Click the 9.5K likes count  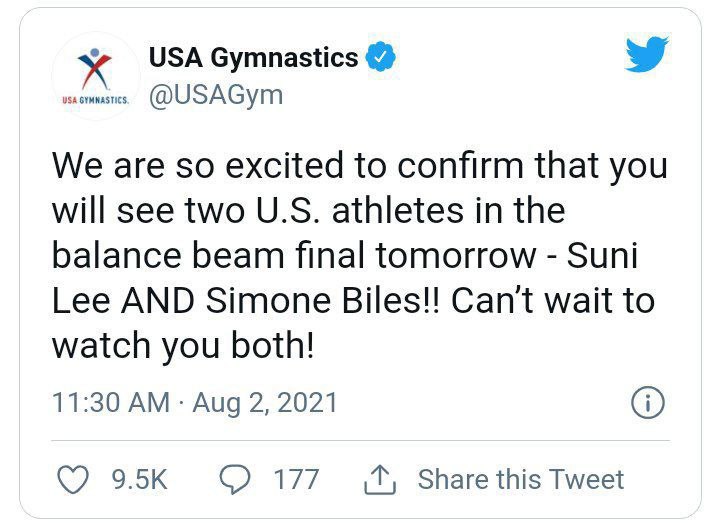click(x=137, y=479)
